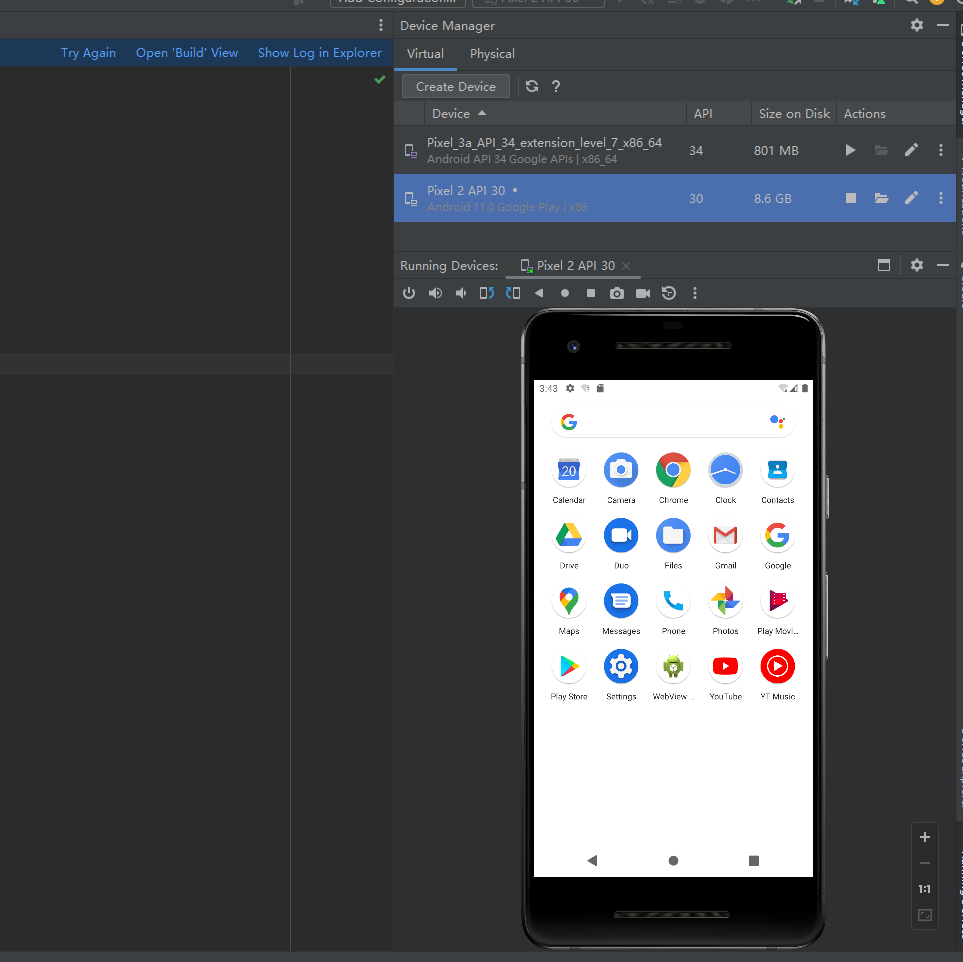The width and height of the screenshot is (963, 962).
Task: Rotate the emulator screen counterclockwise
Action: point(486,293)
